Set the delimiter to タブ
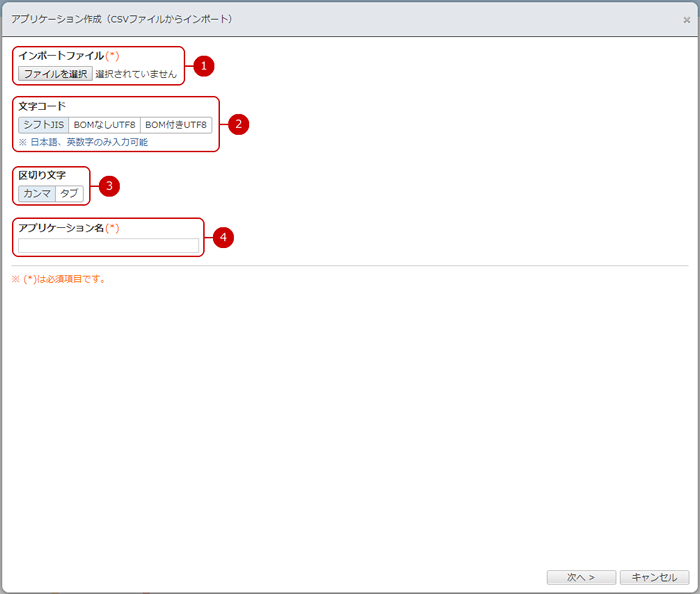 click(70, 194)
